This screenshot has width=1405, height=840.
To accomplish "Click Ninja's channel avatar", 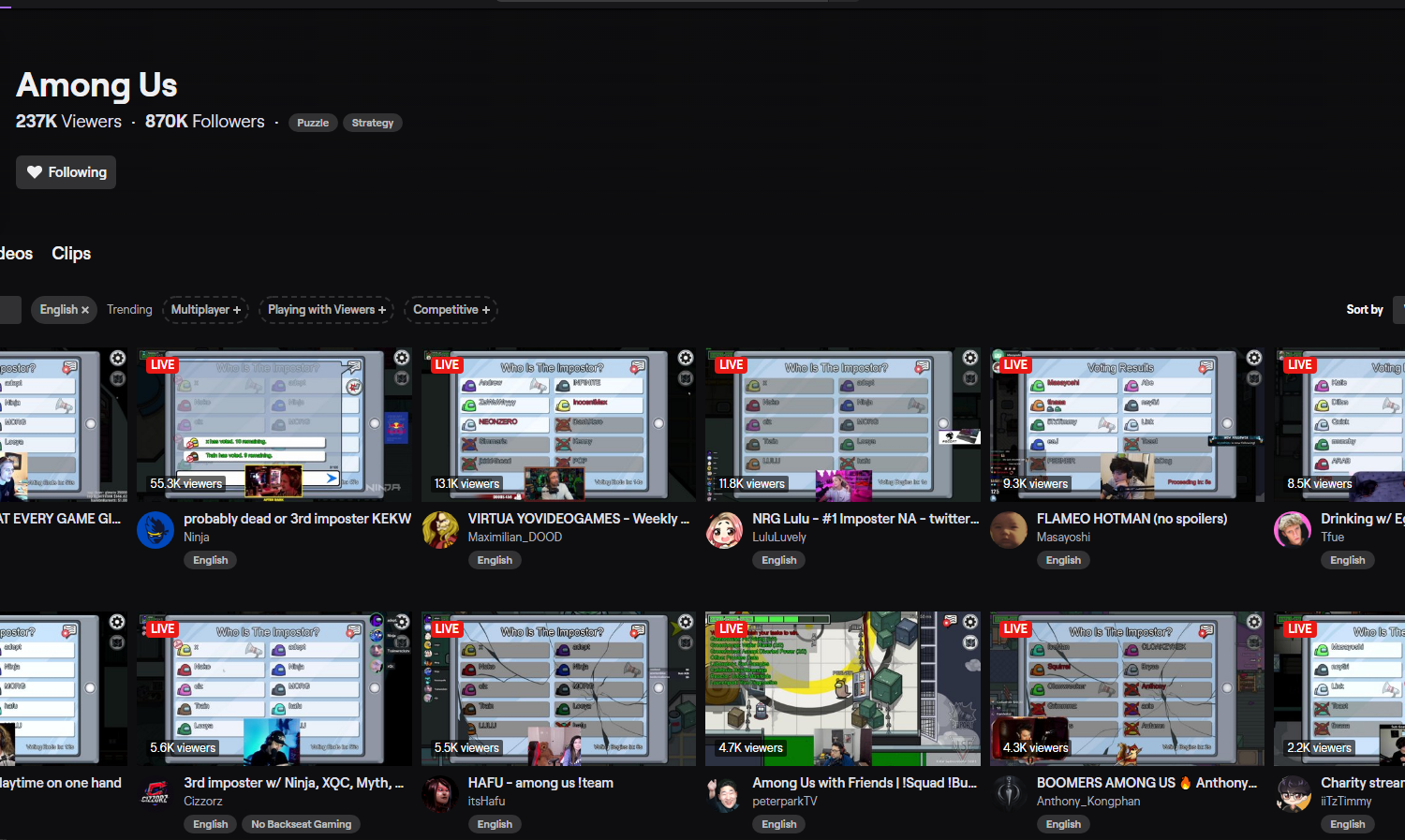I will [155, 530].
